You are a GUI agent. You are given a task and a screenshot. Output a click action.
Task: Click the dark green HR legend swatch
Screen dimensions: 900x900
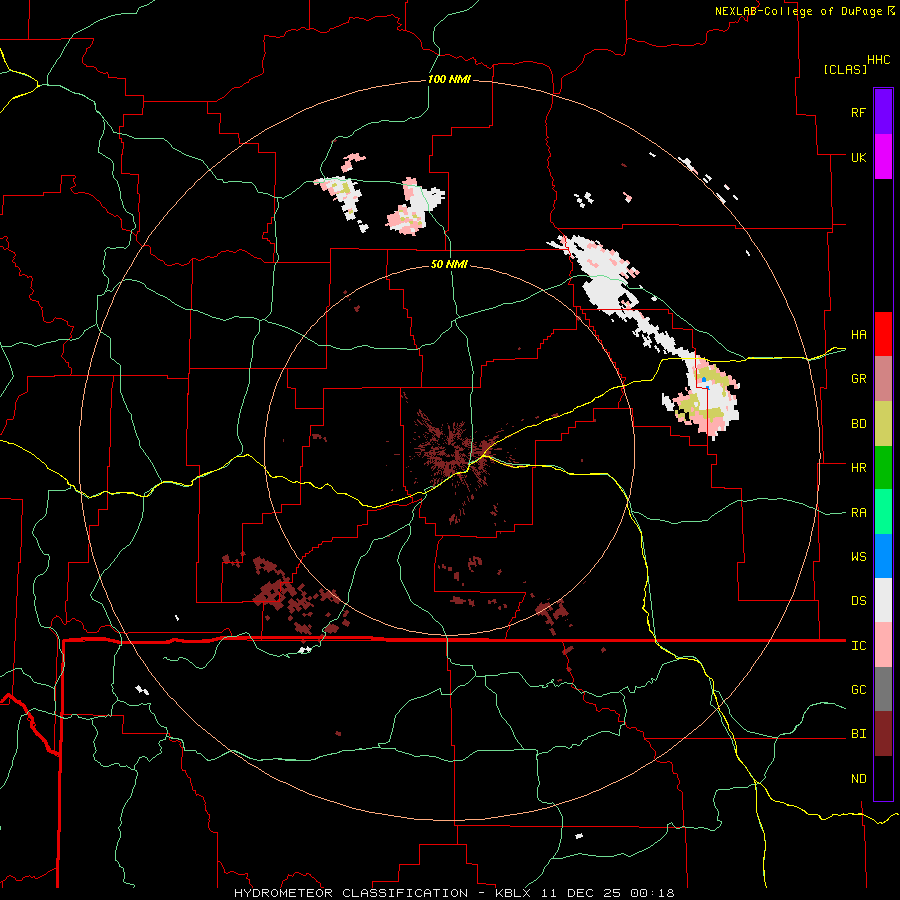coord(883,468)
